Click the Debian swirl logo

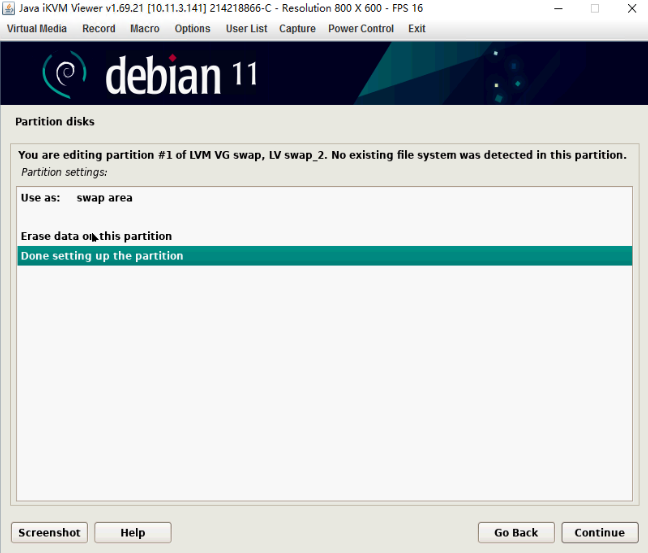(x=65, y=74)
